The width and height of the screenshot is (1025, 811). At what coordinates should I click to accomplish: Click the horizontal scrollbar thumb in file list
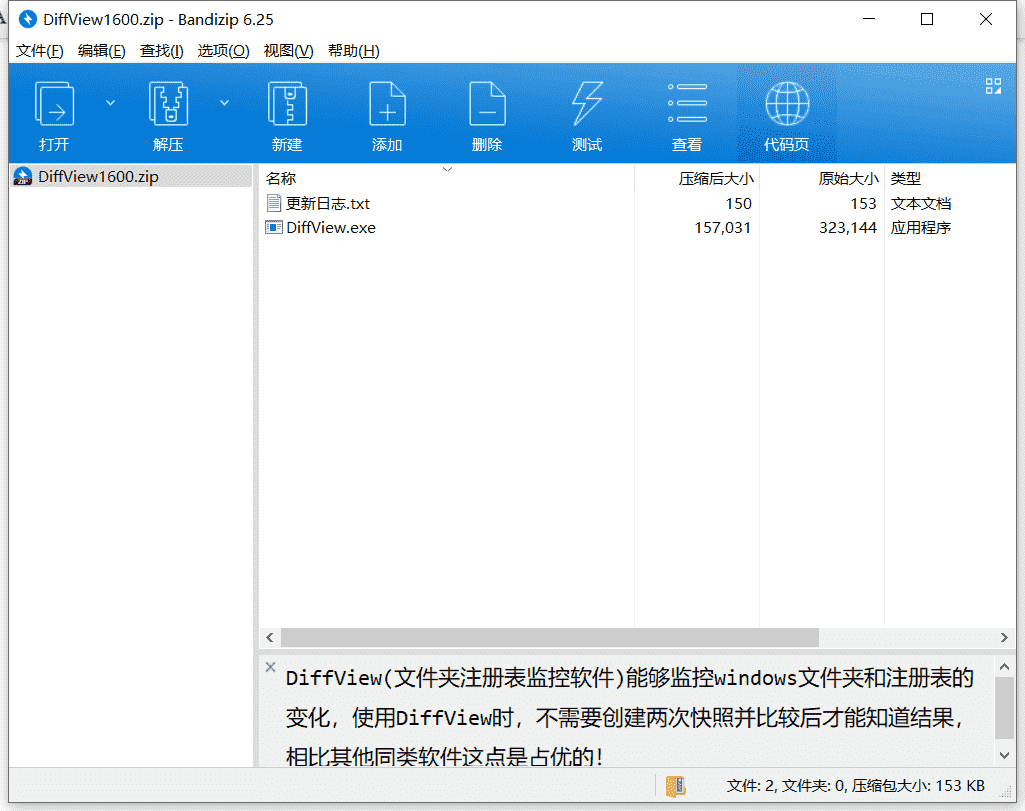(x=550, y=637)
